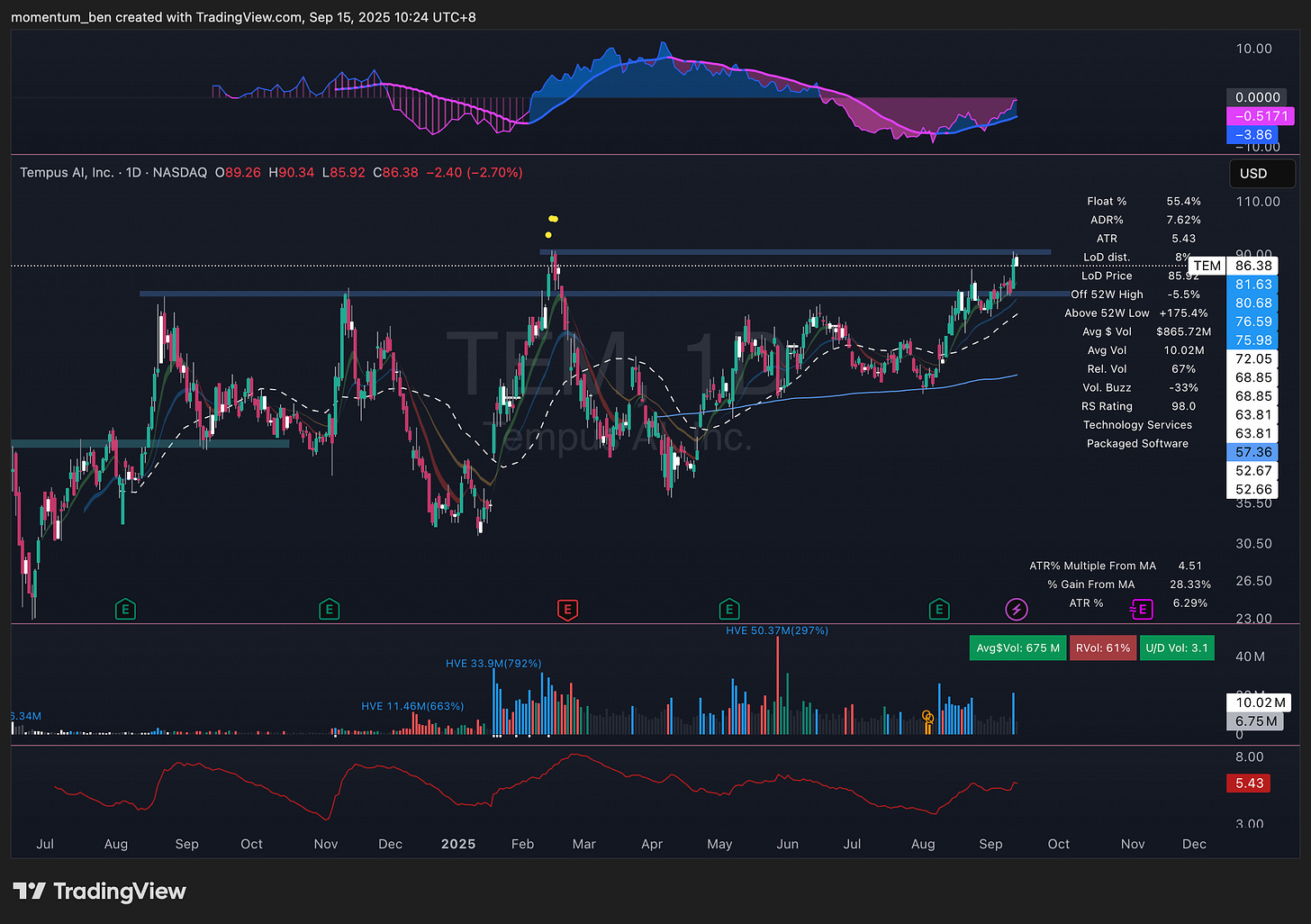
Task: Click the Above 52W Low +175.4% value
Action: click(x=1184, y=313)
